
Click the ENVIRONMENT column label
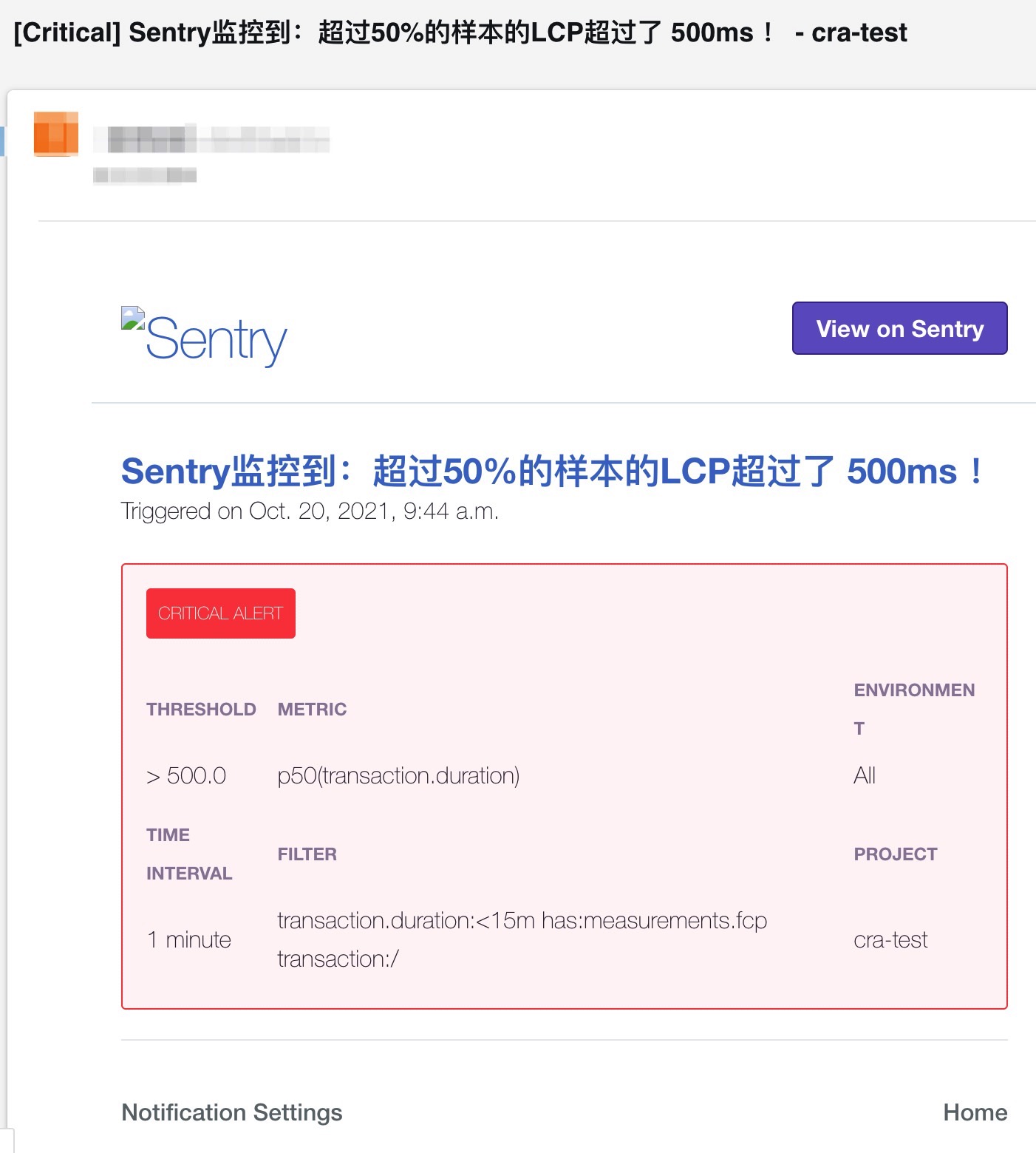pos(914,710)
